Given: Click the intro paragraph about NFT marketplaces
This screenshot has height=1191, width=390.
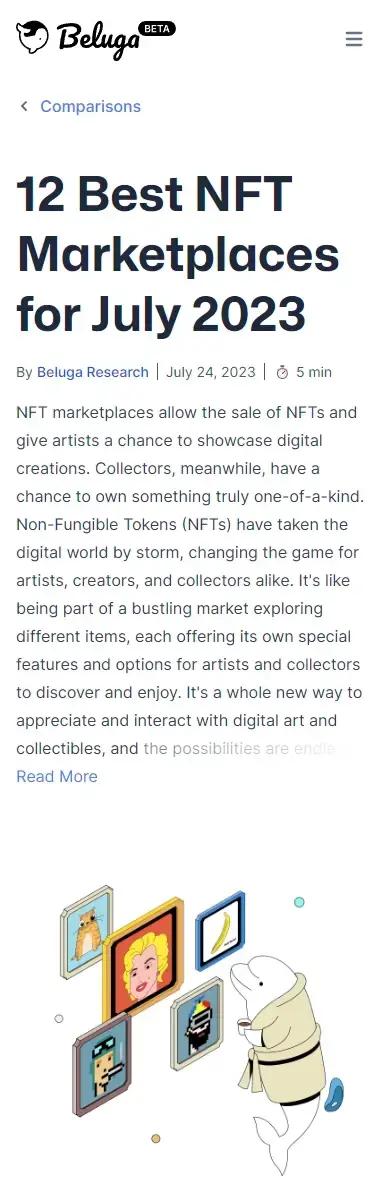Looking at the screenshot, I should point(189,580).
